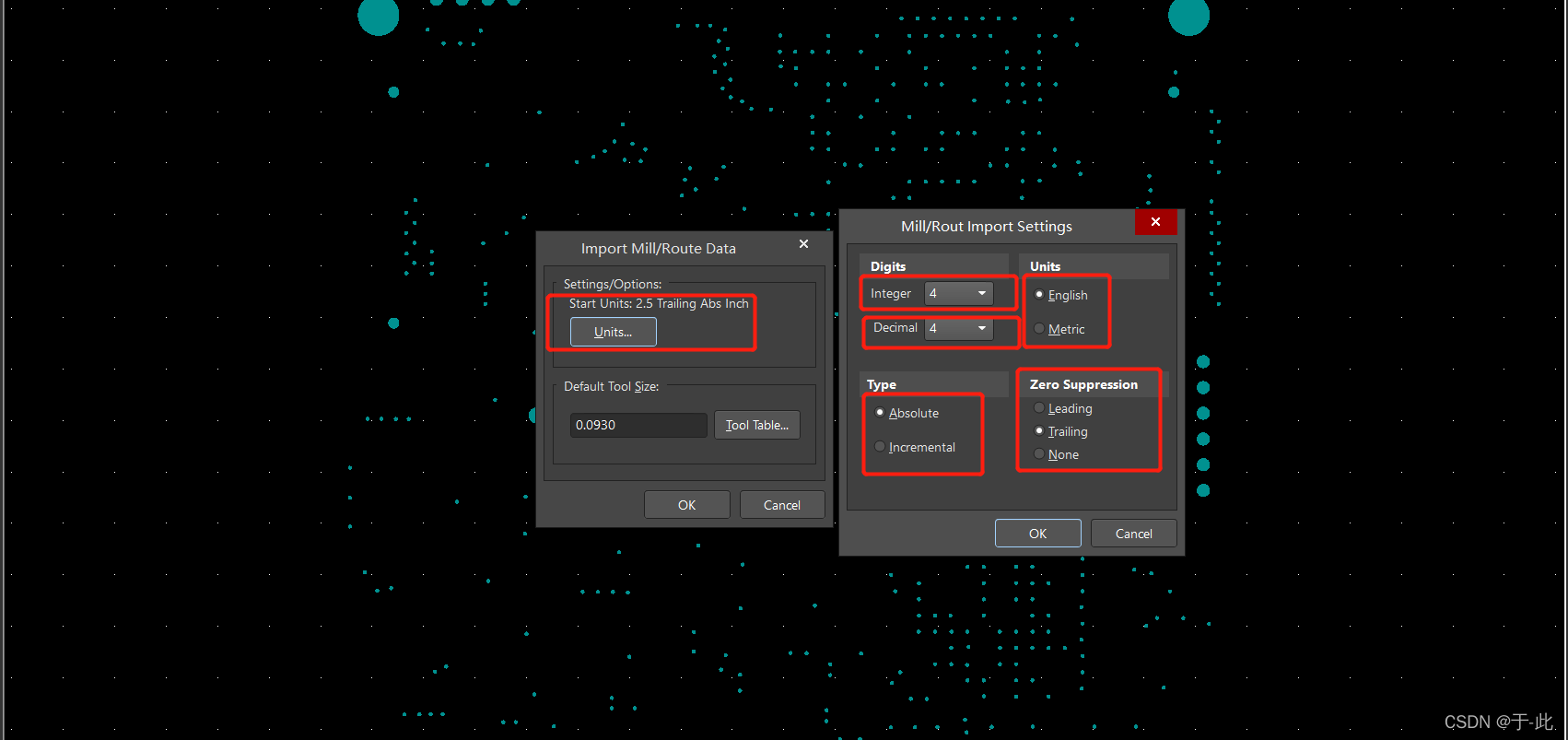Click OK in Import Mill/Route Data dialog
Image resolution: width=1568 pixels, height=740 pixels.
687,505
